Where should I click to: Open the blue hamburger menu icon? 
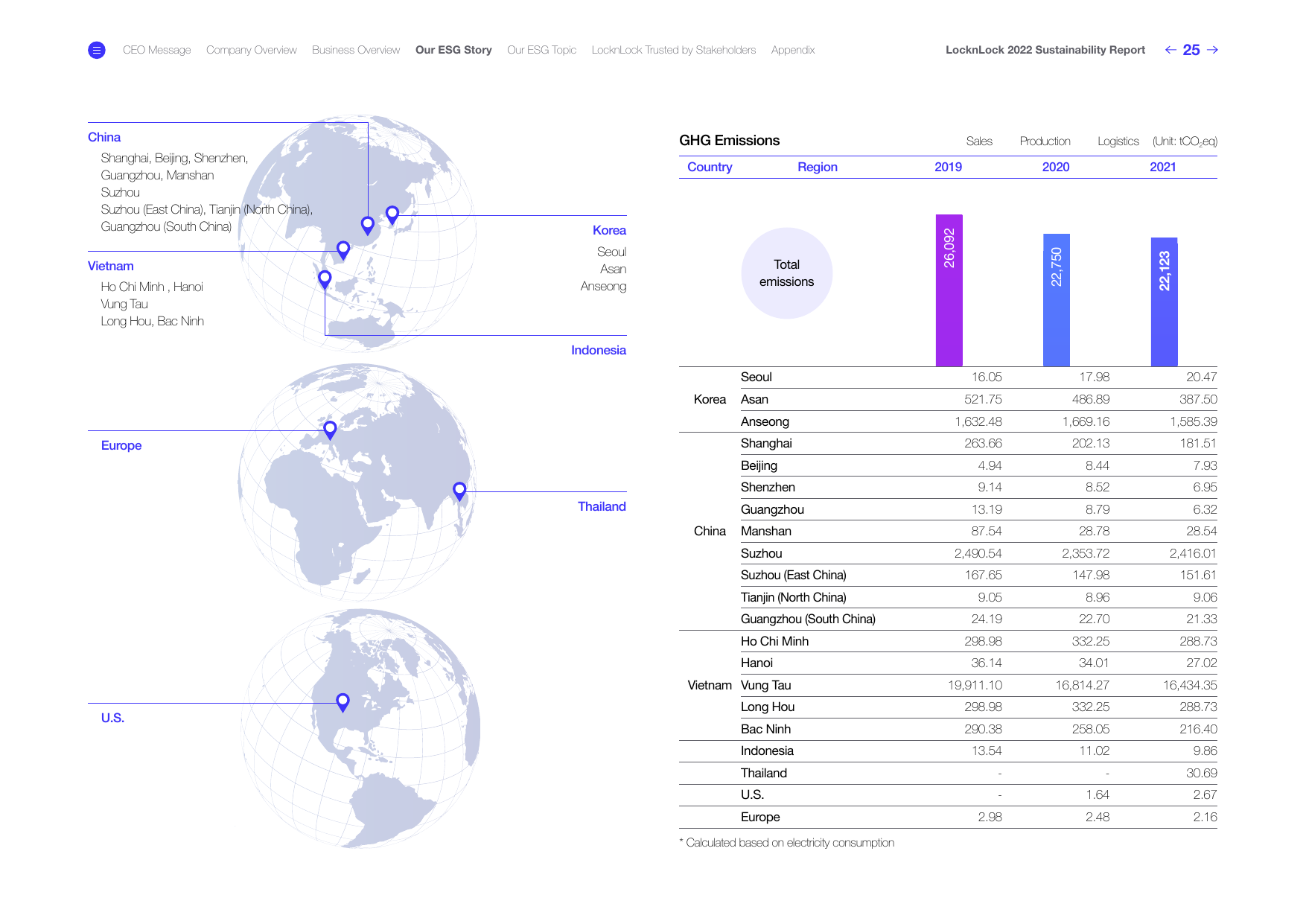[96, 50]
